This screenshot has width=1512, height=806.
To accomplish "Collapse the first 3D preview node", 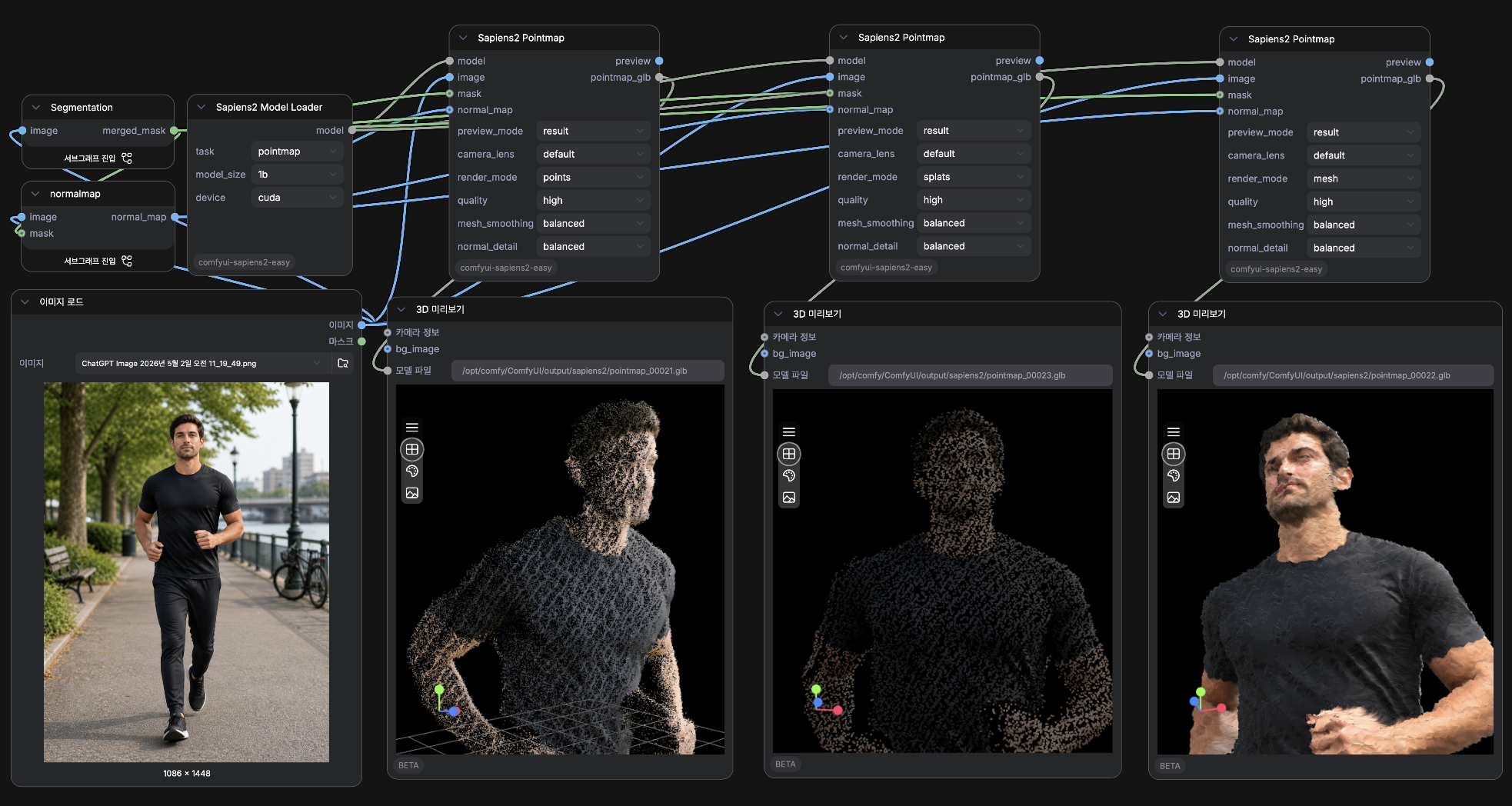I will pyautogui.click(x=401, y=309).
